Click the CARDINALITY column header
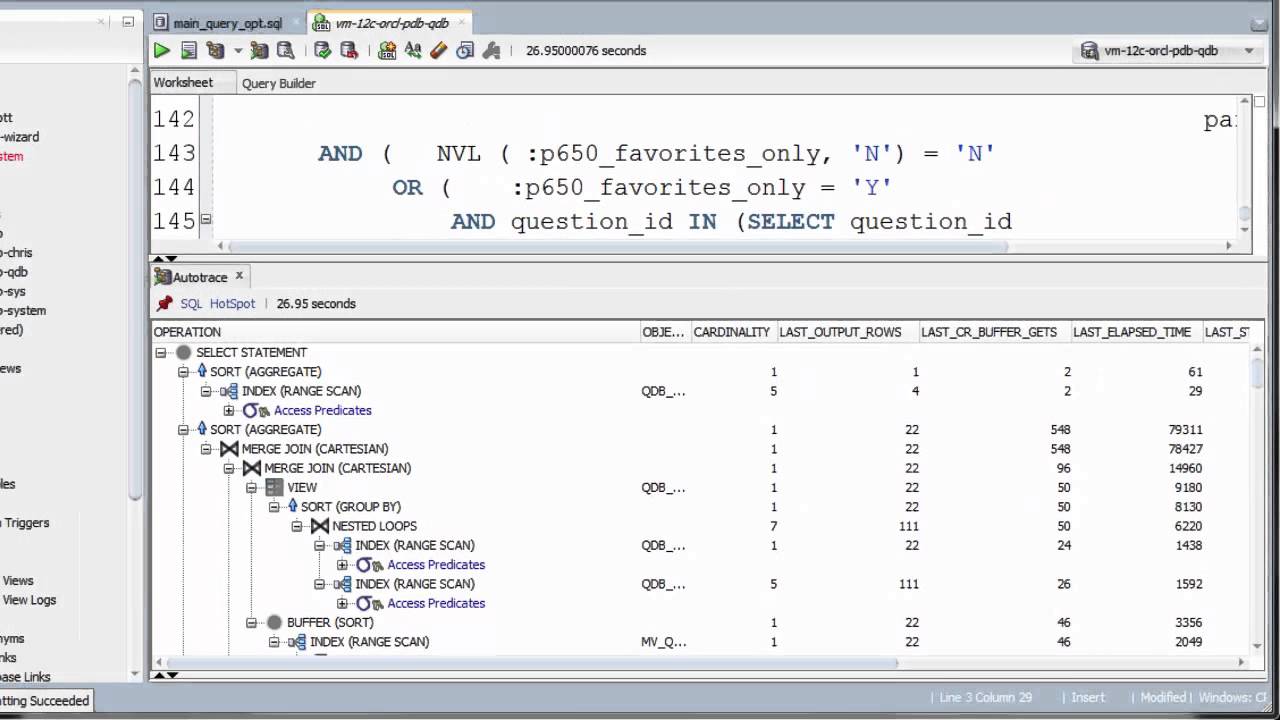The image size is (1280, 720). pyautogui.click(x=732, y=332)
